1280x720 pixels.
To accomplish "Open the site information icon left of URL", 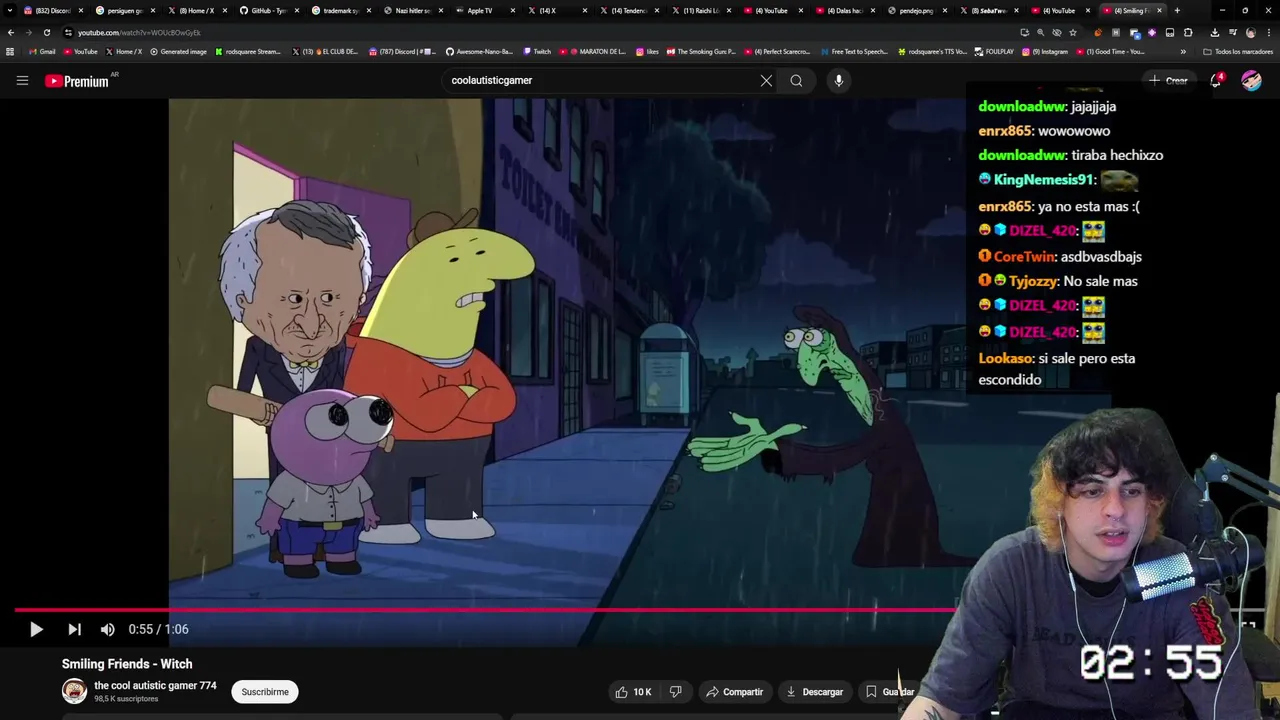I will (x=68, y=32).
